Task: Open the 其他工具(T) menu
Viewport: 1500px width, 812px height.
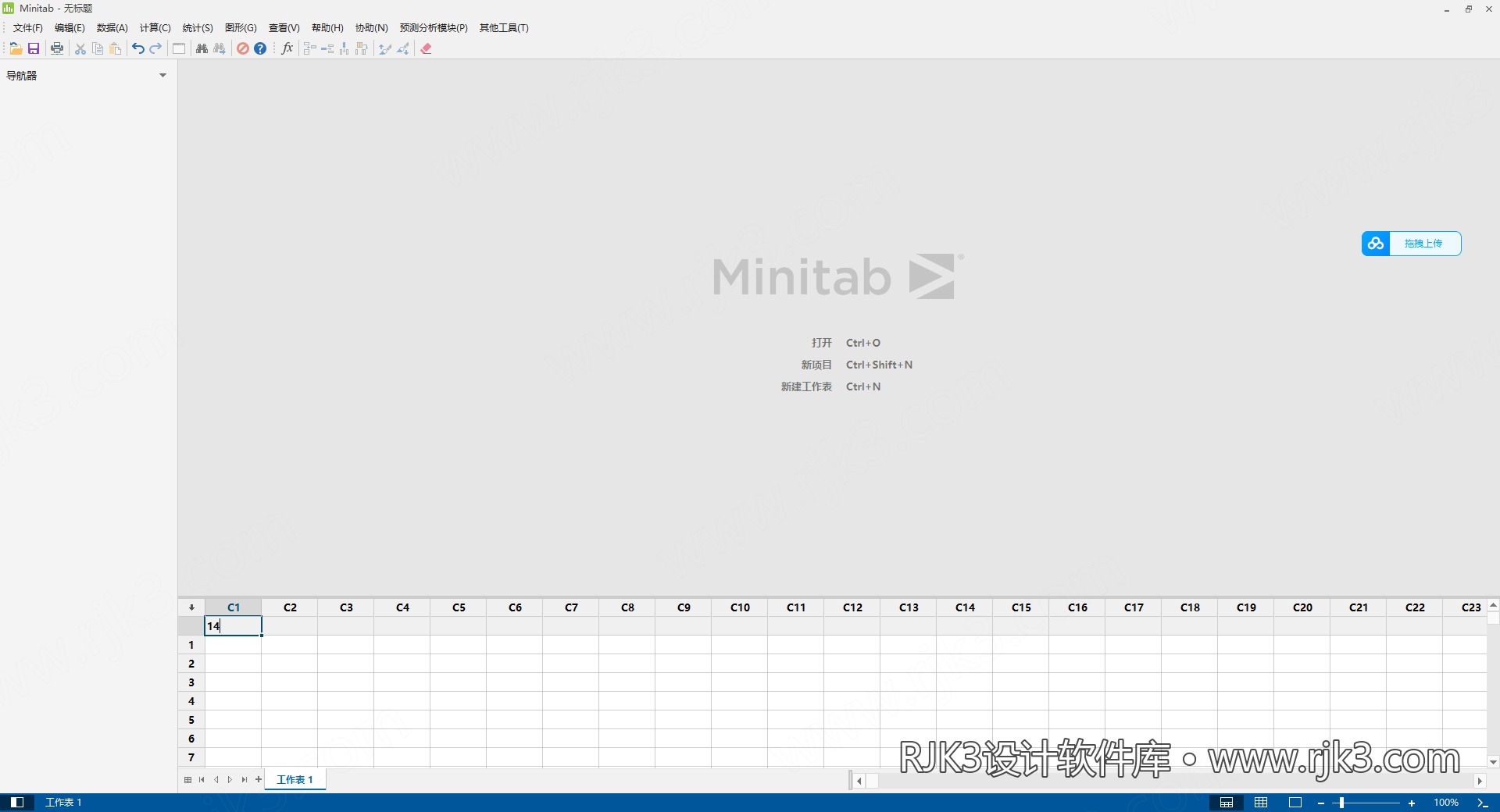Action: 504,28
